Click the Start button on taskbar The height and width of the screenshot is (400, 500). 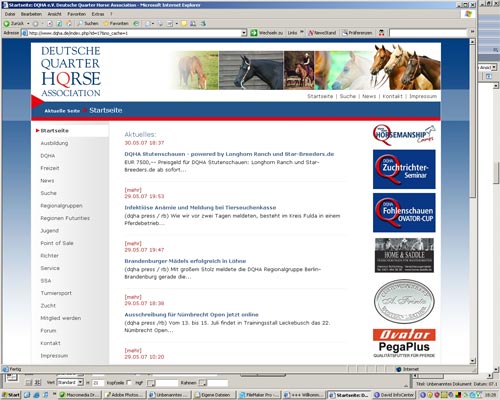pyautogui.click(x=11, y=395)
